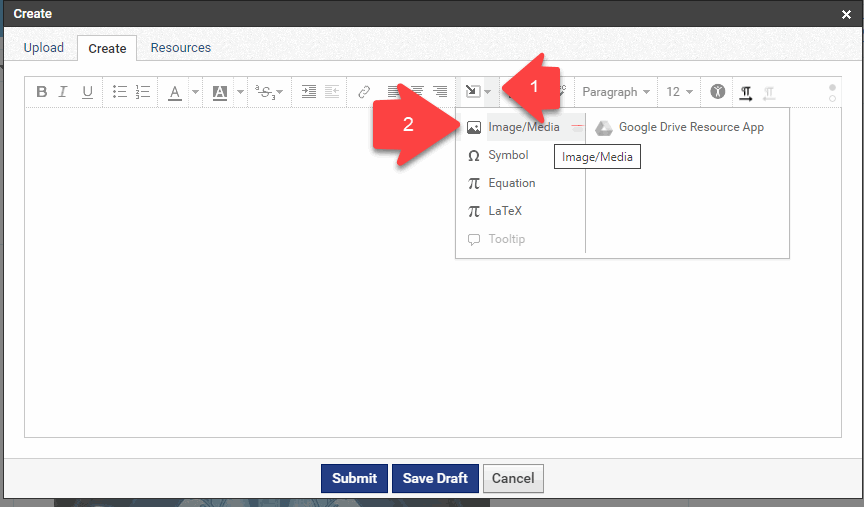
Task: Expand the text color dropdown arrow
Action: [195, 92]
